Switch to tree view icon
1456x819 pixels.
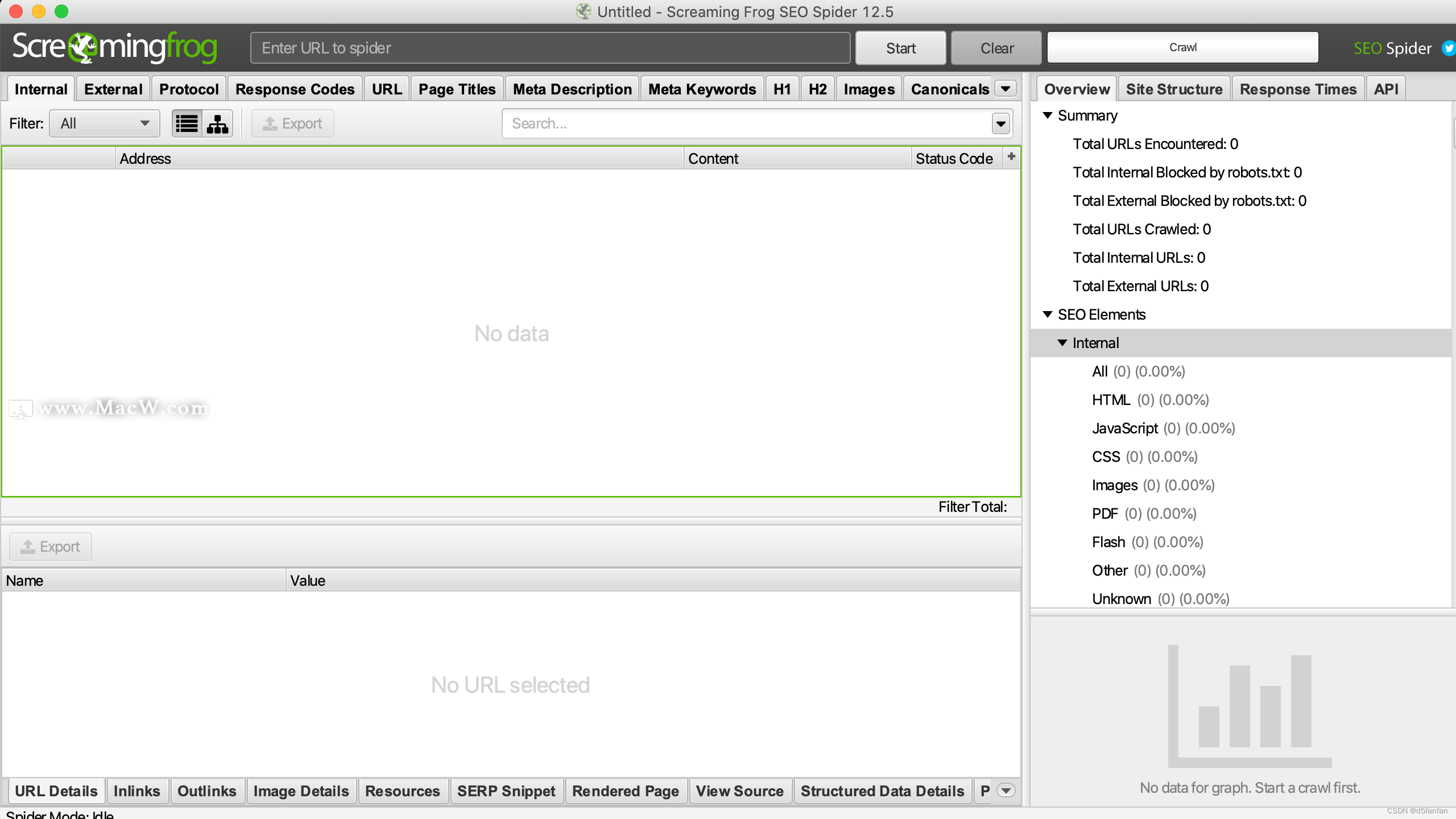(217, 123)
